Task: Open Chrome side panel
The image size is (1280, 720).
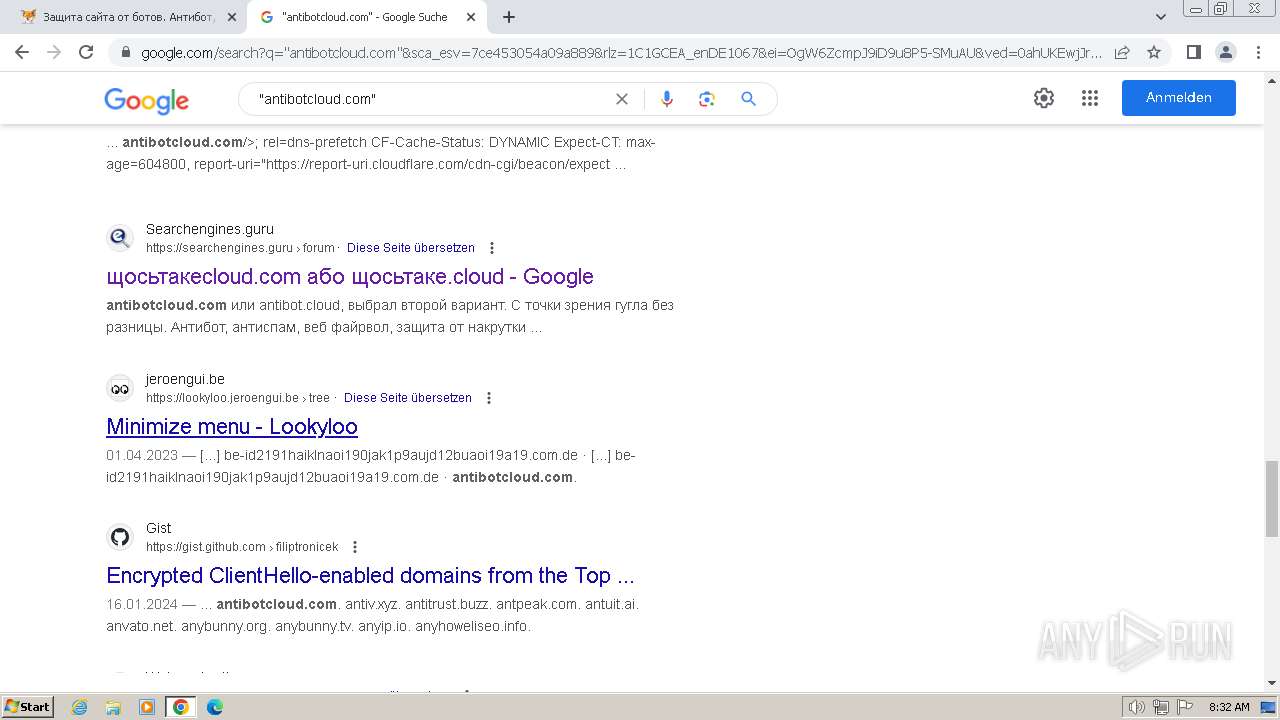Action: 1193,52
